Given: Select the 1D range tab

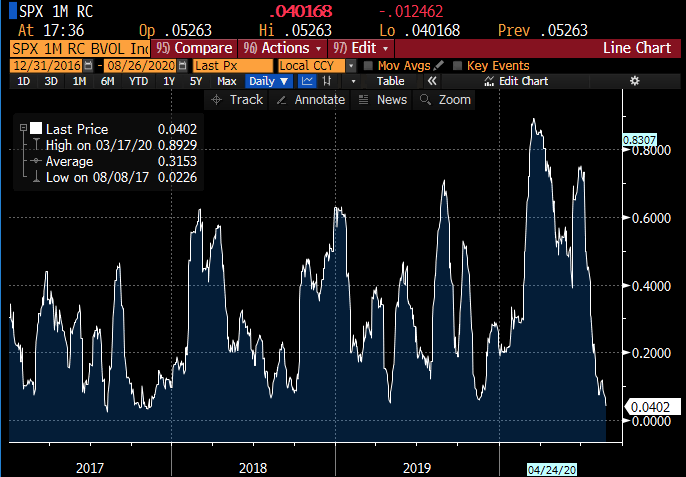Looking at the screenshot, I should [x=24, y=81].
